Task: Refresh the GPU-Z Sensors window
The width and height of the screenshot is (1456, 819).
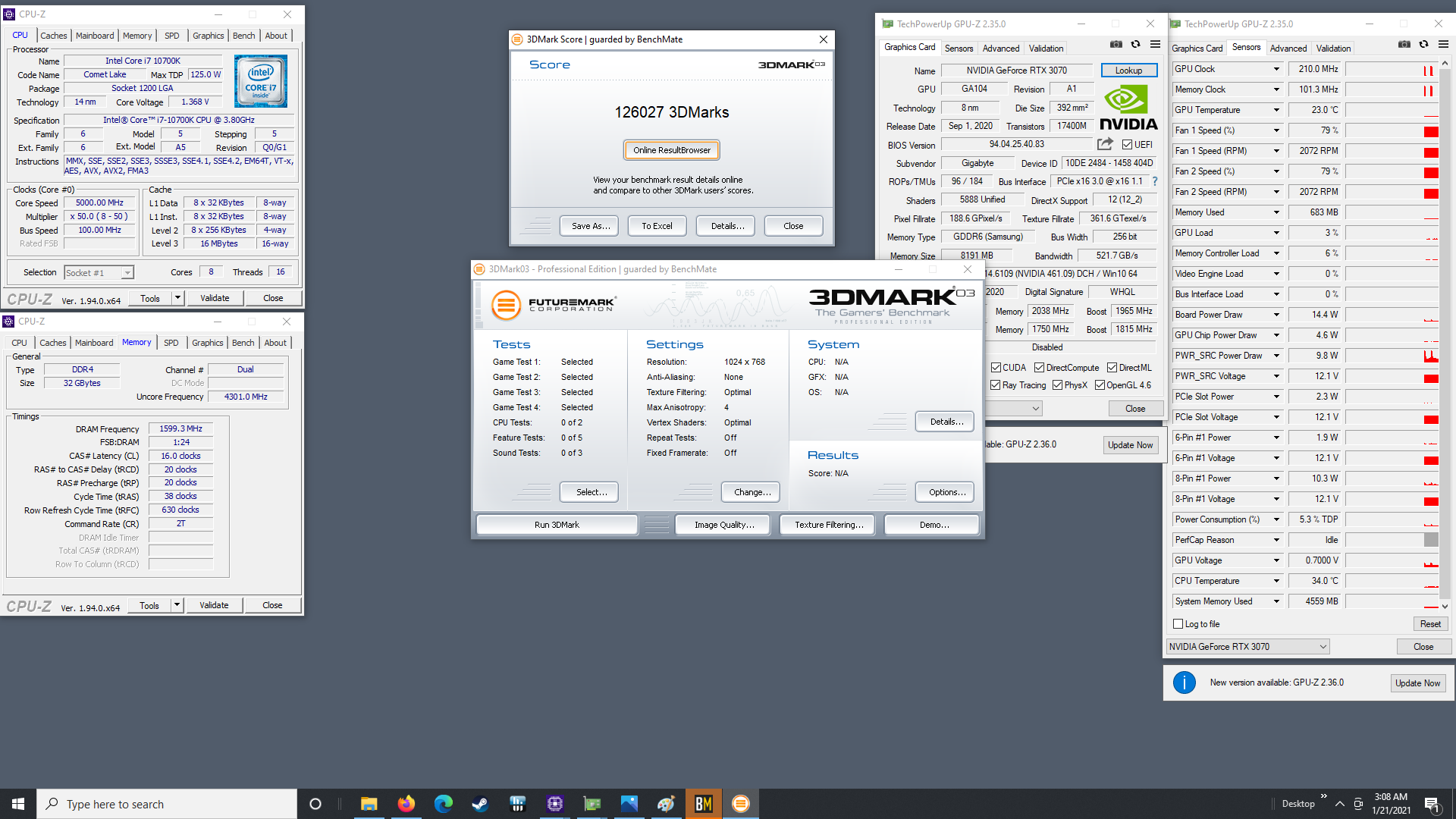Action: tap(1423, 45)
